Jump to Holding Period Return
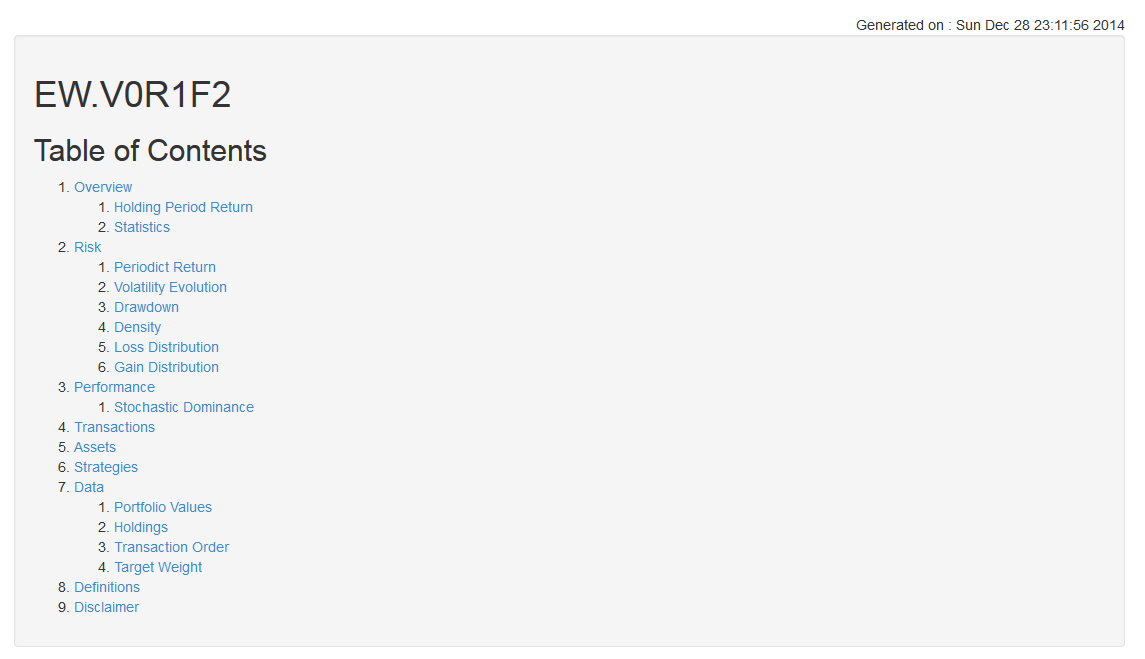Screen dimensions: 1145x659 (x=183, y=207)
